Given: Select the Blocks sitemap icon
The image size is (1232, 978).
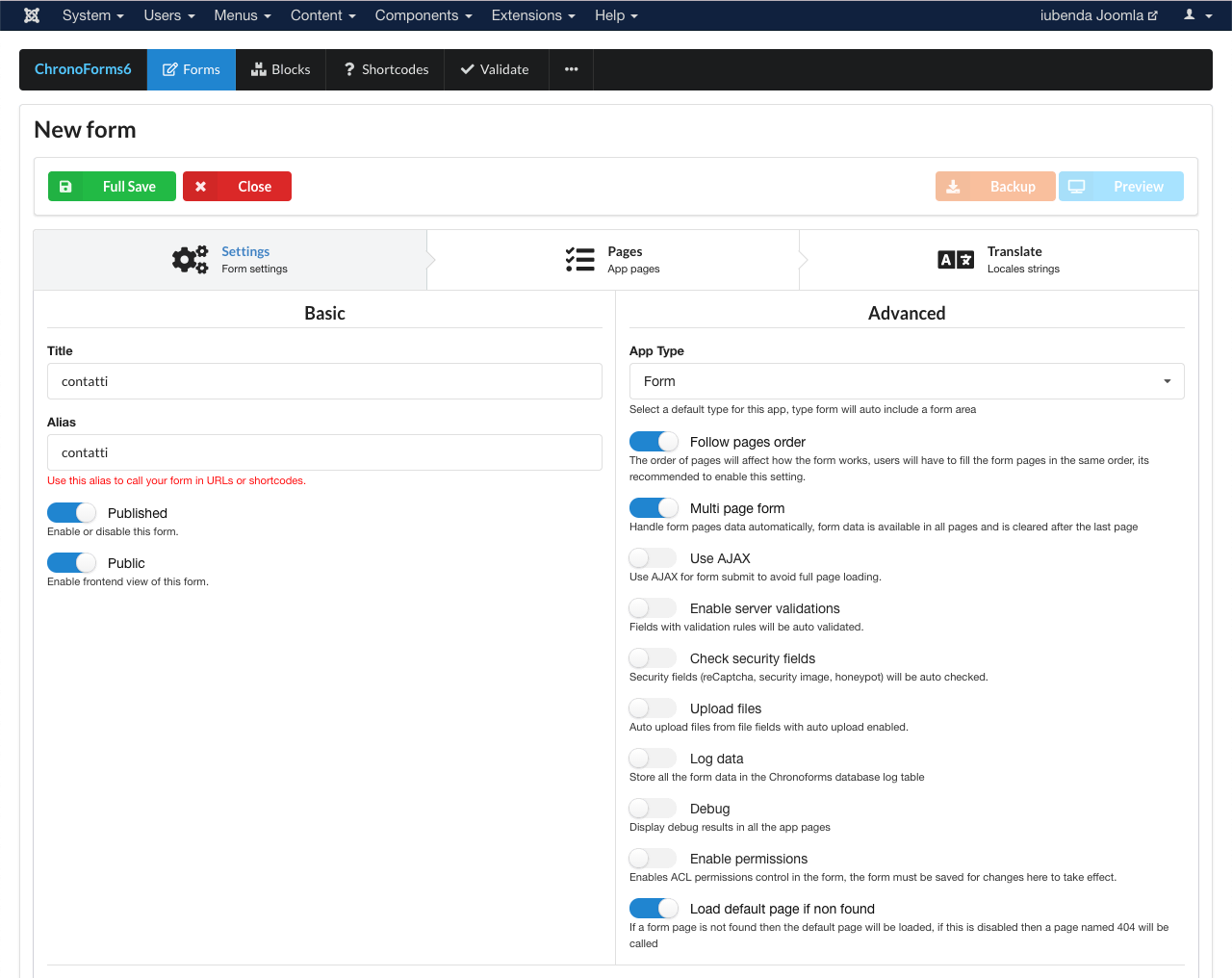Looking at the screenshot, I should (258, 69).
